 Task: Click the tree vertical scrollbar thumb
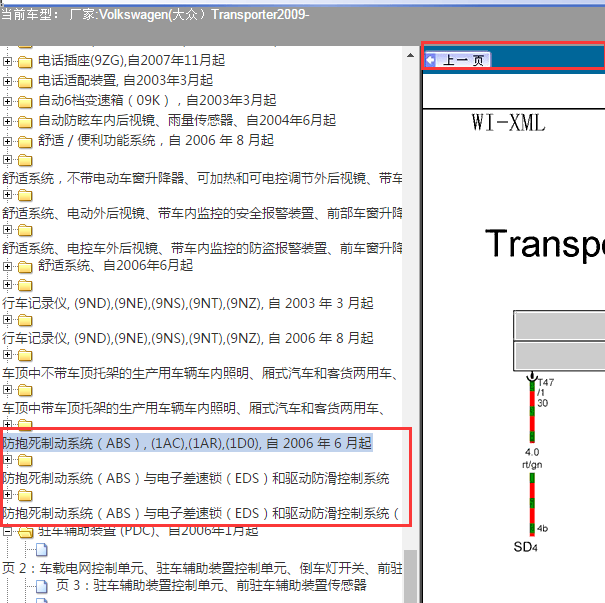pyautogui.click(x=410, y=576)
